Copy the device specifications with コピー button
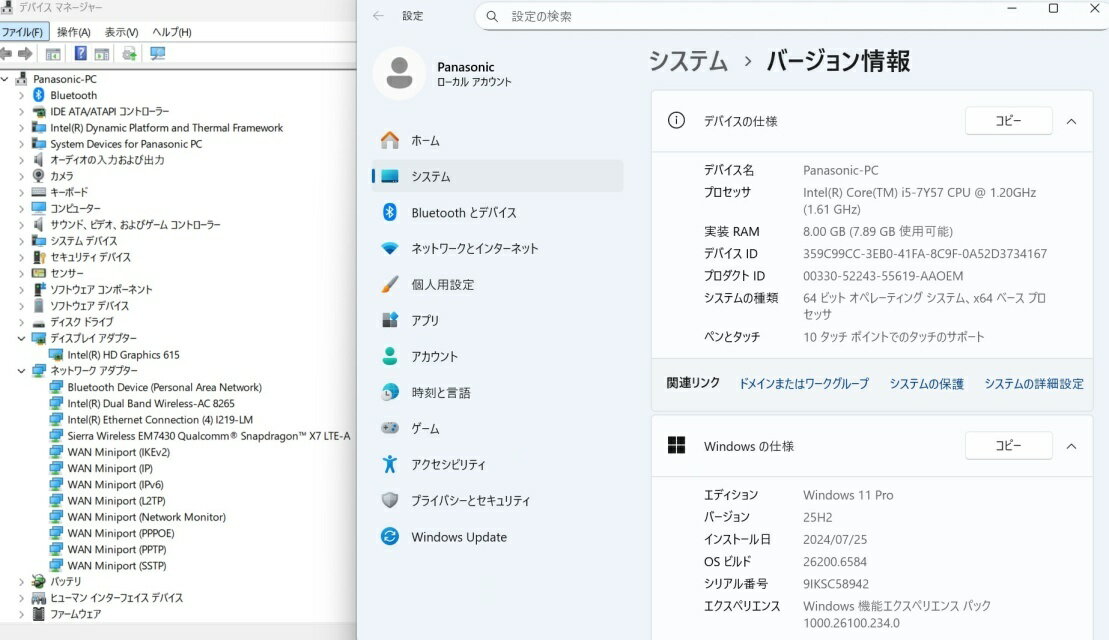This screenshot has width=1109, height=640. (x=1008, y=121)
